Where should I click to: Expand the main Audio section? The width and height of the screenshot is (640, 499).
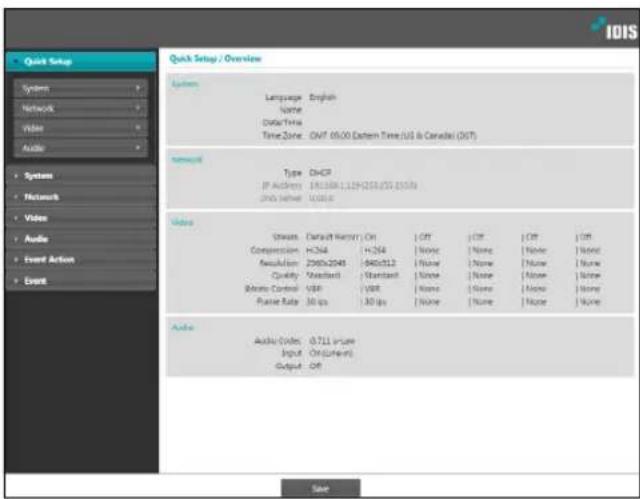tap(81, 239)
